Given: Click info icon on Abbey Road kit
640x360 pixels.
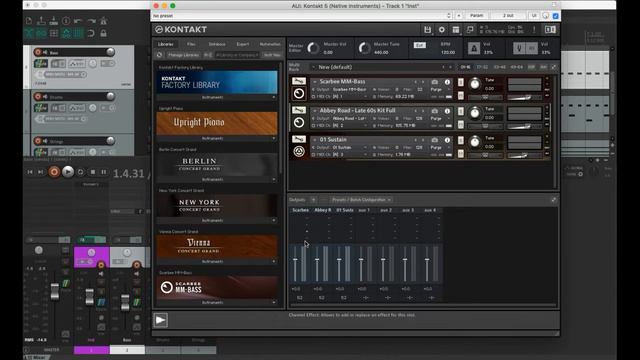Looking at the screenshot, I should (447, 111).
